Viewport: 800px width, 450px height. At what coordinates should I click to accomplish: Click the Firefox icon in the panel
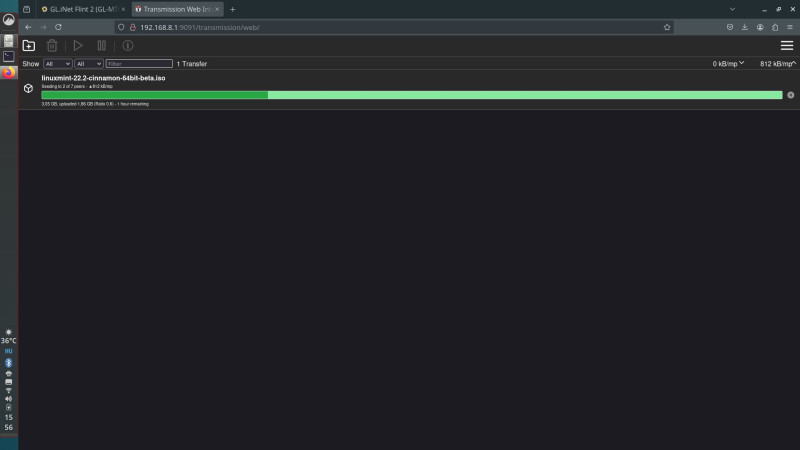tap(9, 72)
